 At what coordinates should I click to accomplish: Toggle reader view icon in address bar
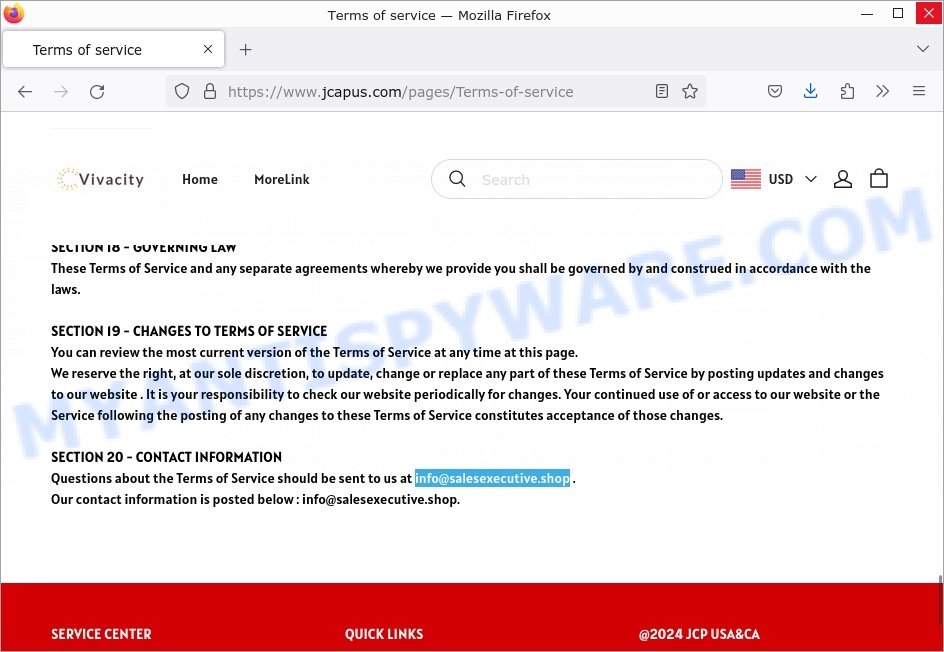click(662, 92)
